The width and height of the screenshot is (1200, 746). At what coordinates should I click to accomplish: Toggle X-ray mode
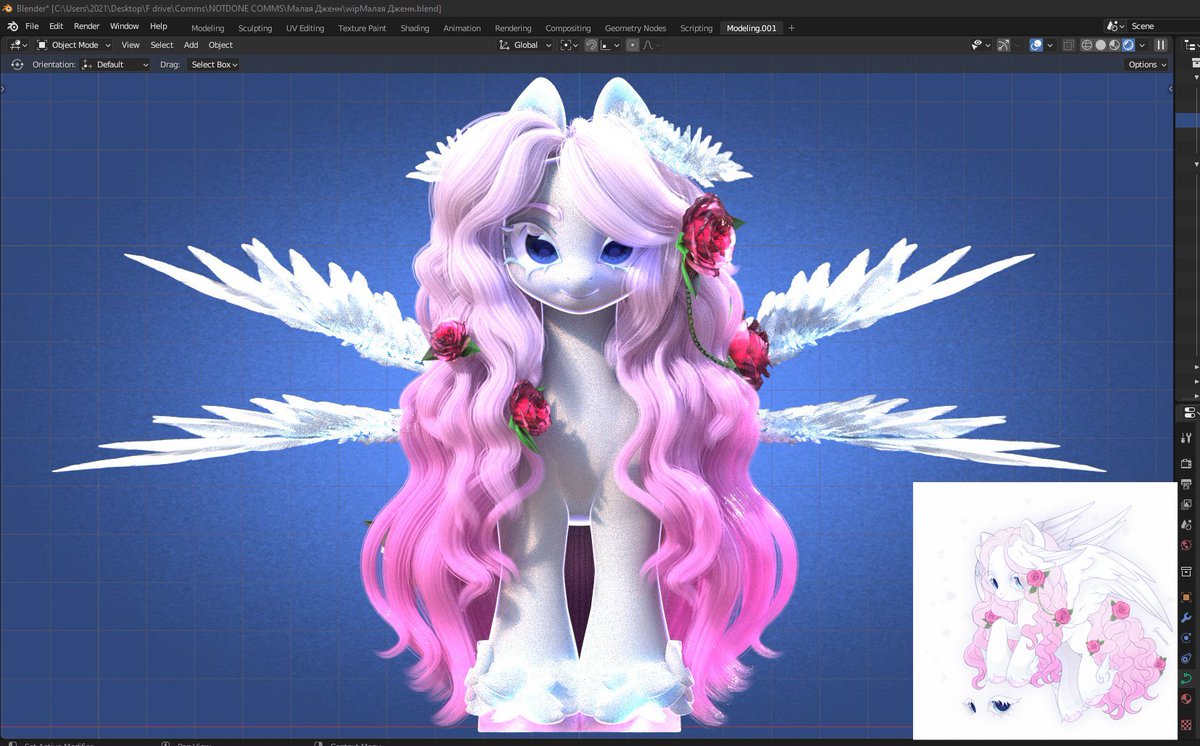[x=1069, y=45]
